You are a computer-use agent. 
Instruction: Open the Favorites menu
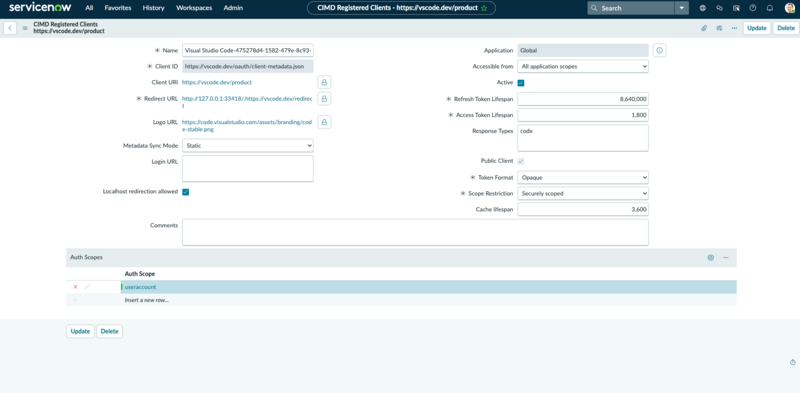point(118,8)
